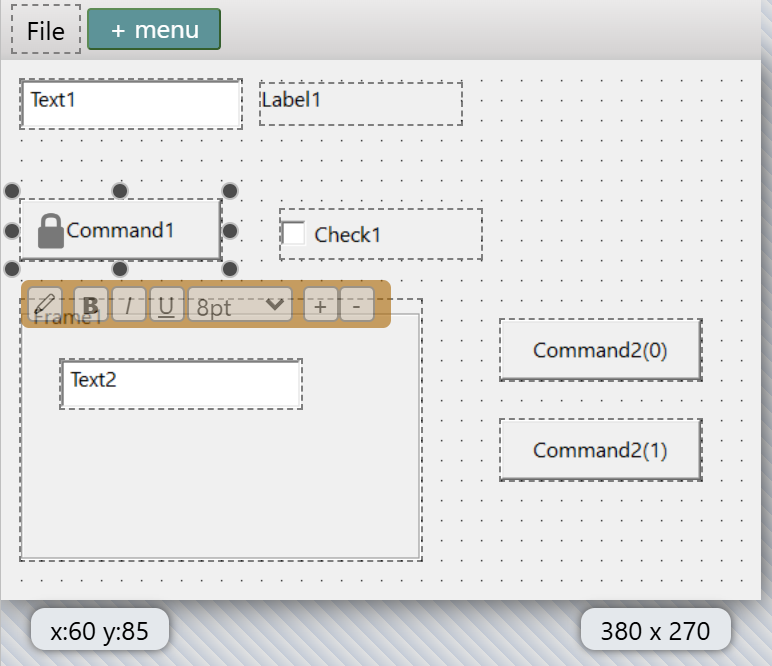The width and height of the screenshot is (772, 666).
Task: Open the File menu
Action: click(46, 30)
